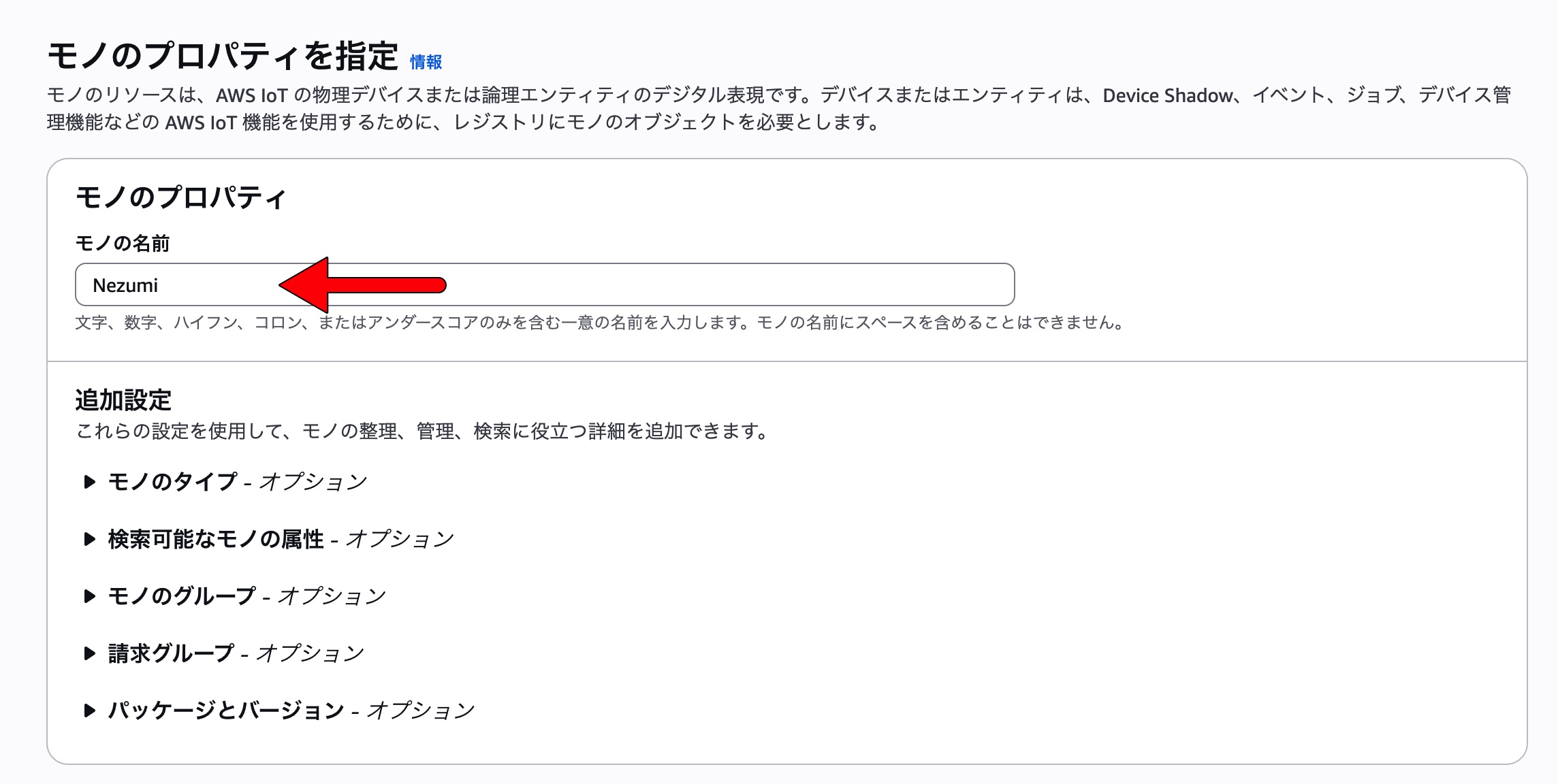Click the 追加設定 description sentence
The image size is (1558, 784).
point(422,431)
